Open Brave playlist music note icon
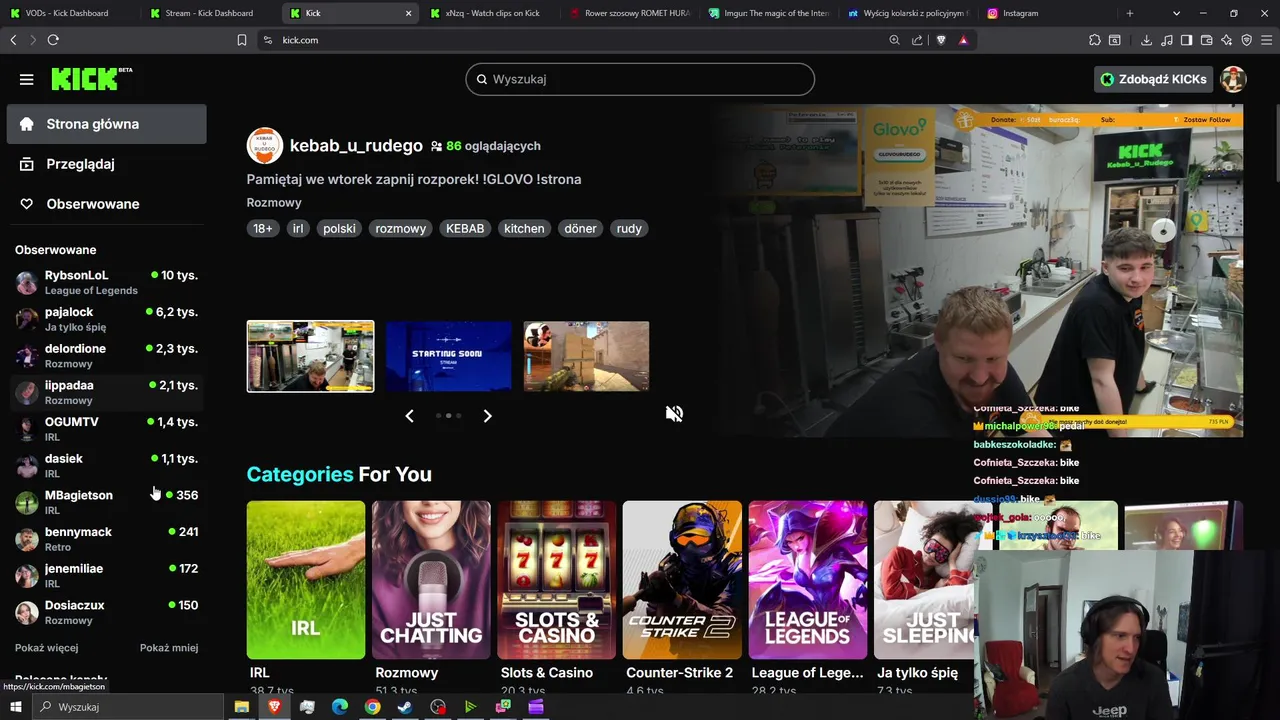1280x720 pixels. tap(1167, 40)
